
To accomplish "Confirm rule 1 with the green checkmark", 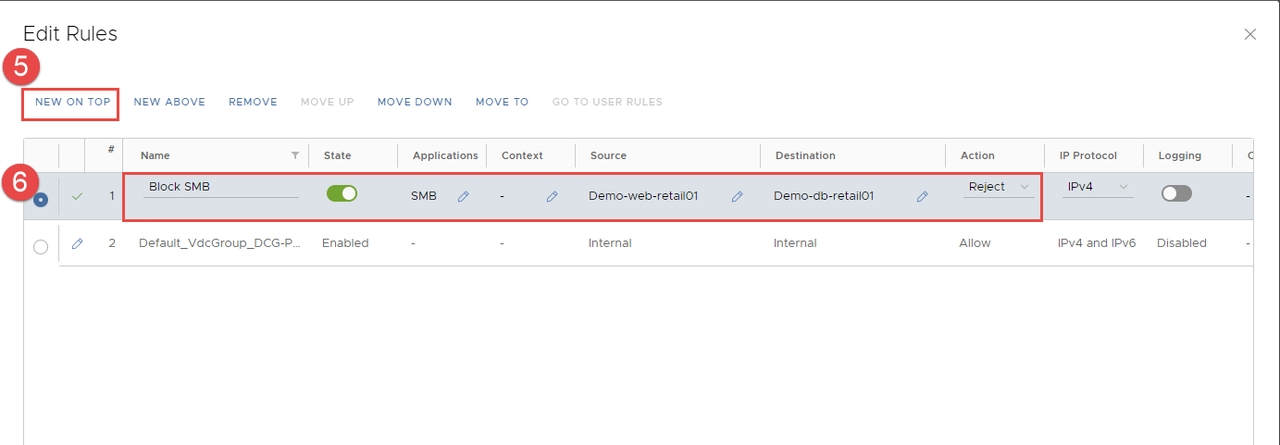I will point(78,197).
